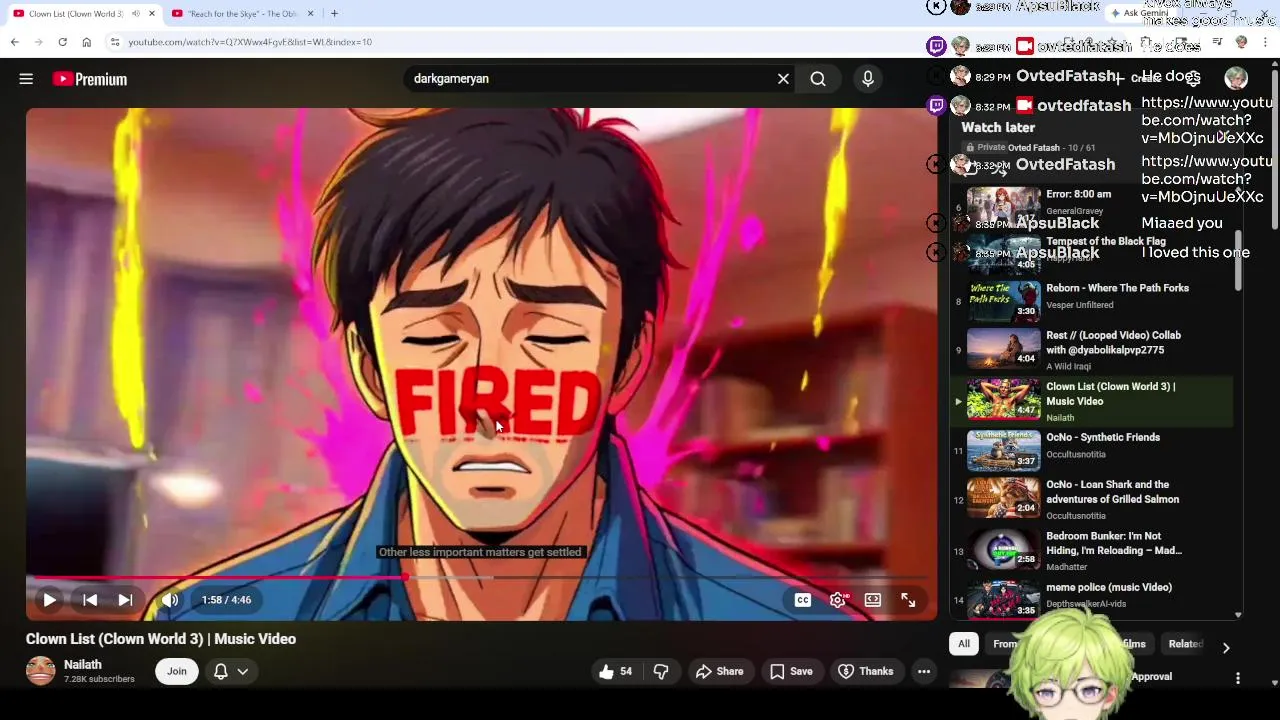Go back one page in browser
1280x720 pixels.
click(x=14, y=42)
